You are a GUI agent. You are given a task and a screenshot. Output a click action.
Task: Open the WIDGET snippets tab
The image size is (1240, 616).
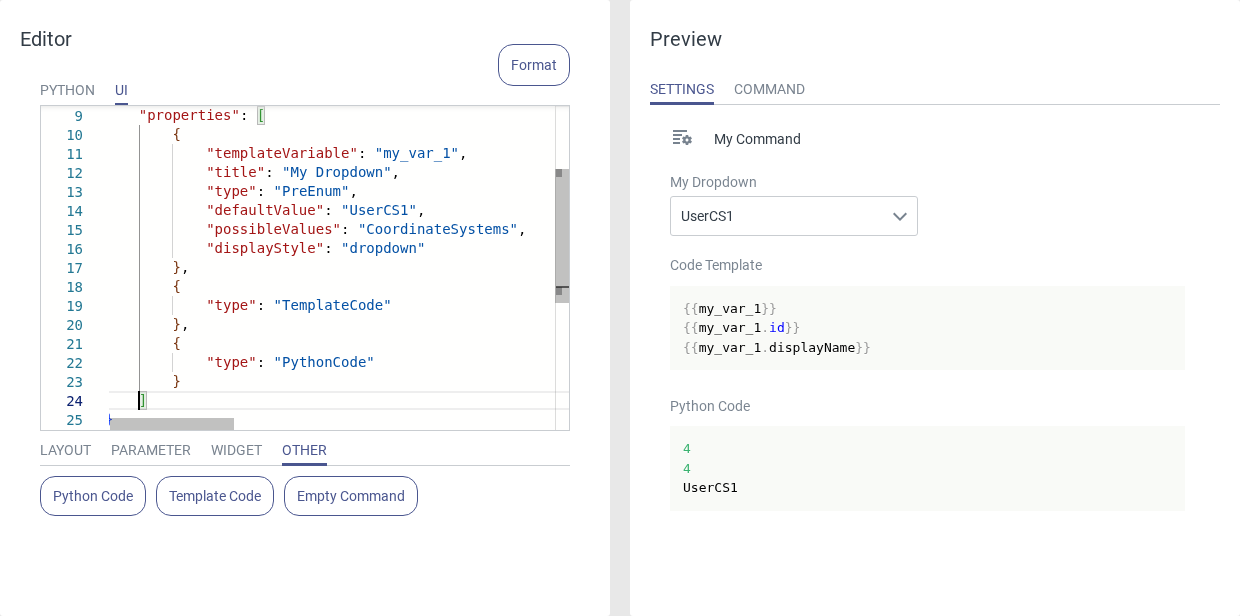pos(236,450)
